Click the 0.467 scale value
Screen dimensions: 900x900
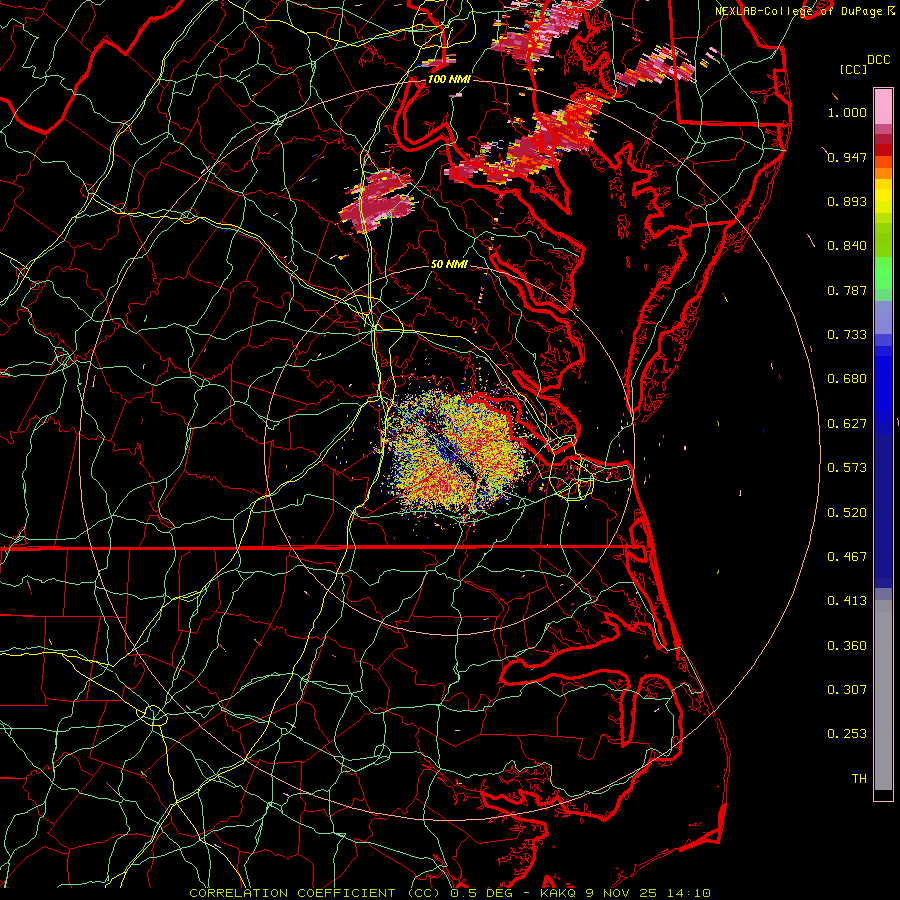point(847,557)
